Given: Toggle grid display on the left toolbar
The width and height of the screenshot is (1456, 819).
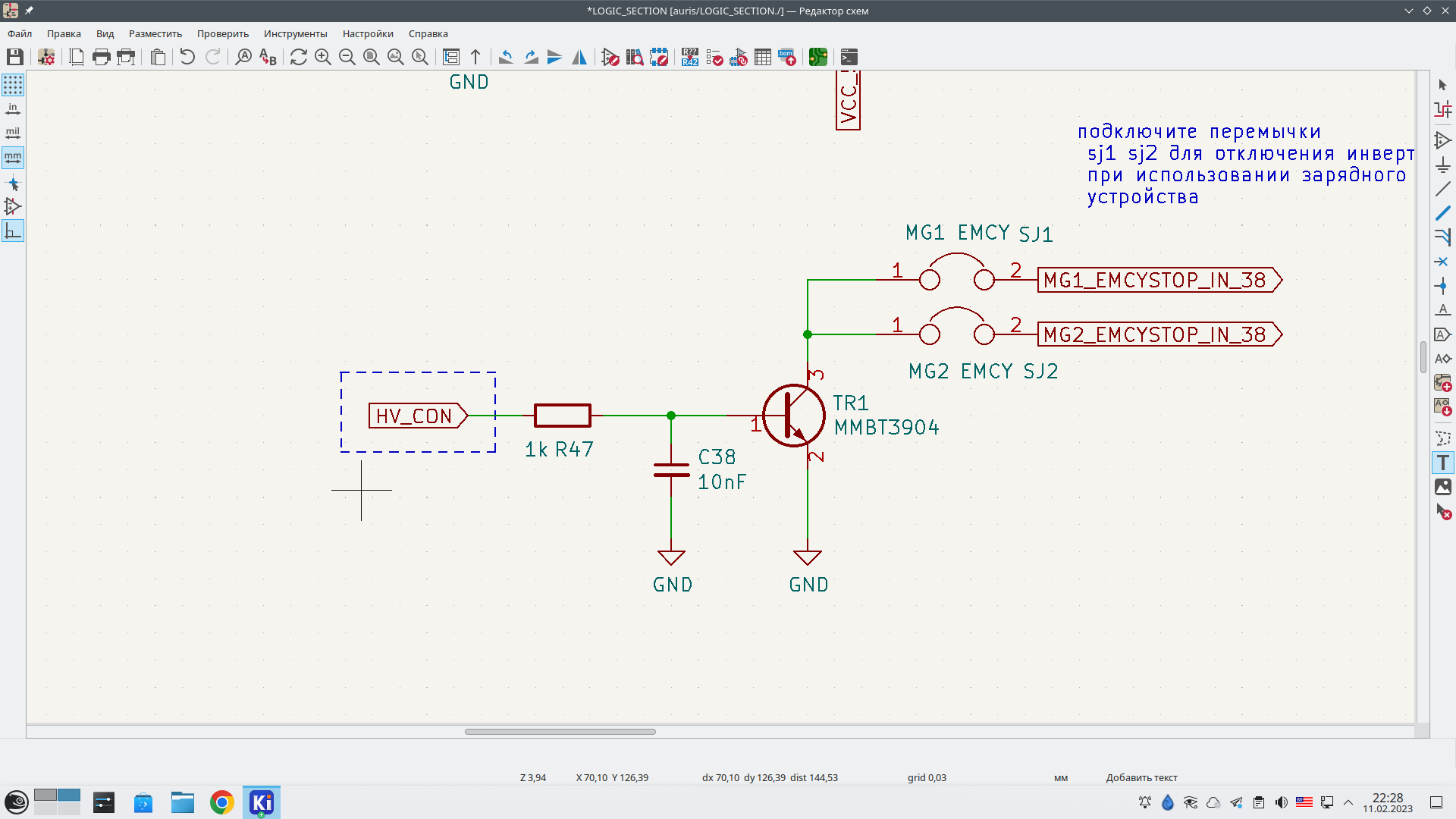Looking at the screenshot, I should coord(13,85).
